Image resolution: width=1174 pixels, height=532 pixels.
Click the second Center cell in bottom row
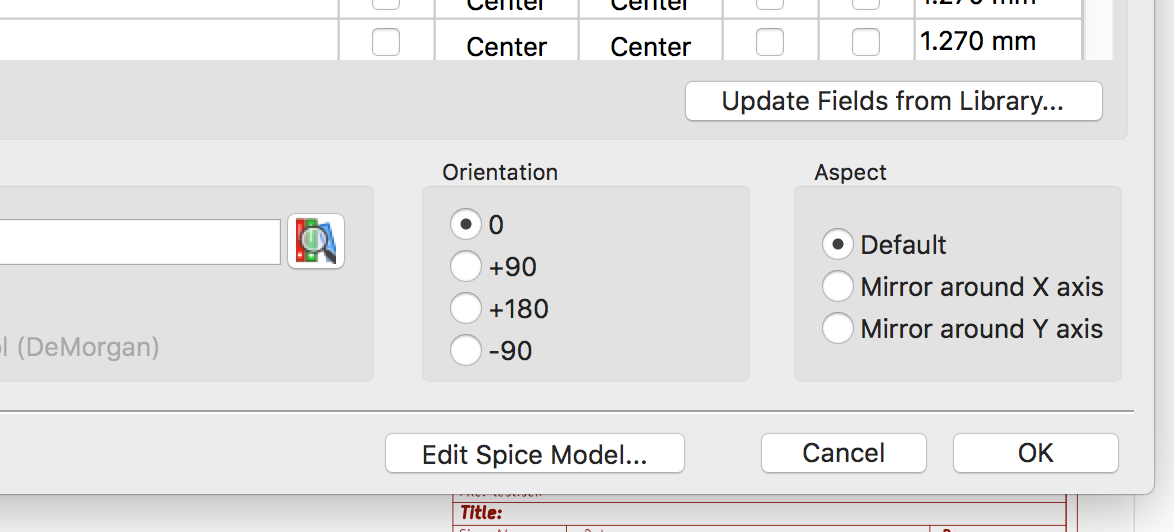point(650,47)
